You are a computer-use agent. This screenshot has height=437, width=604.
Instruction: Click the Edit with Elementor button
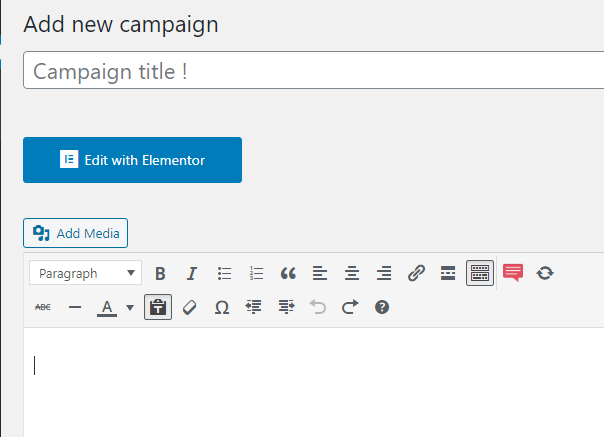[x=133, y=160]
